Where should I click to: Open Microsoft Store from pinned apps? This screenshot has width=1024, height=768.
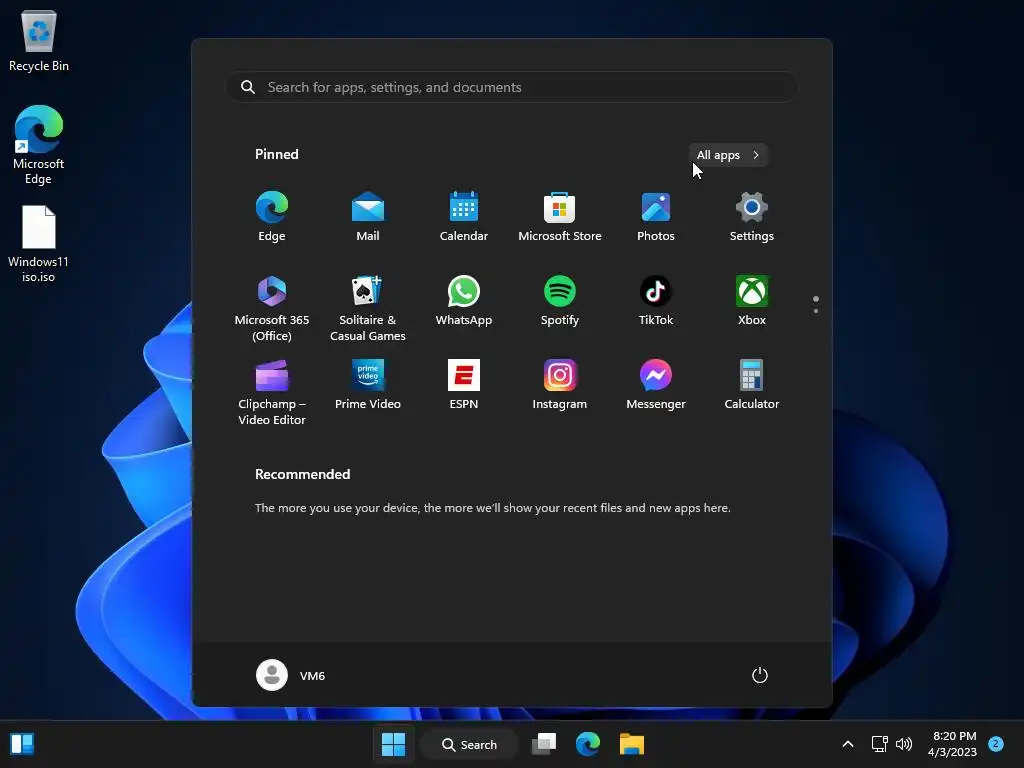tap(560, 216)
